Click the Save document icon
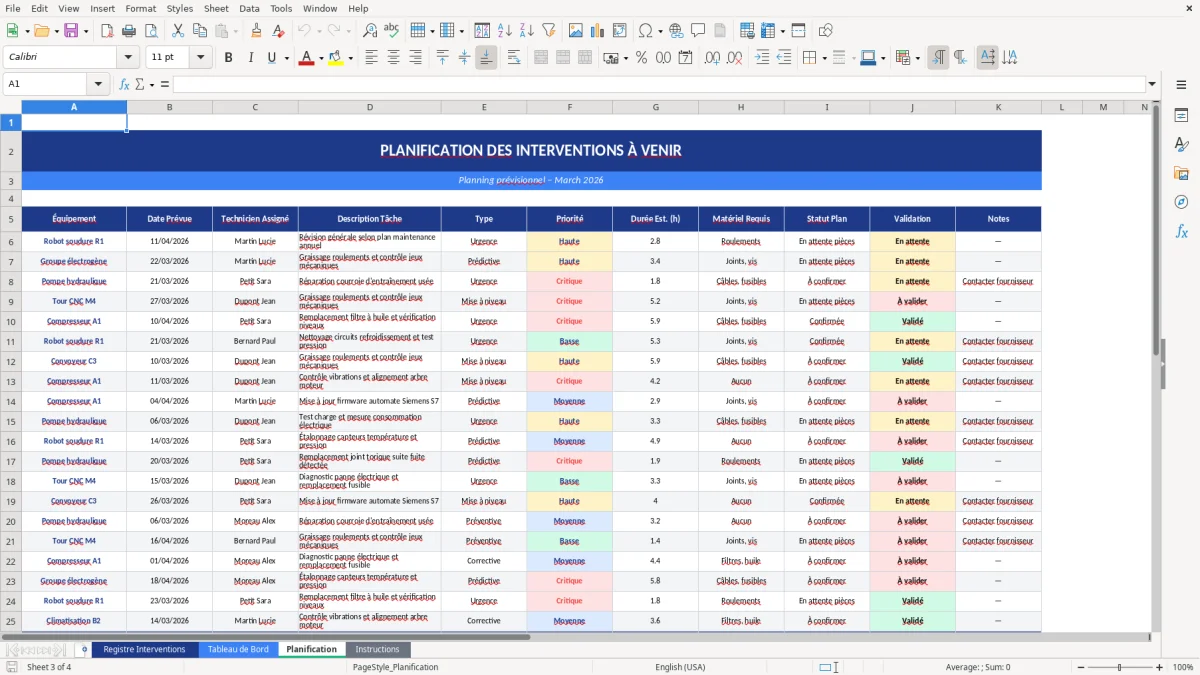Screen dimensions: 1200x675 (71, 31)
